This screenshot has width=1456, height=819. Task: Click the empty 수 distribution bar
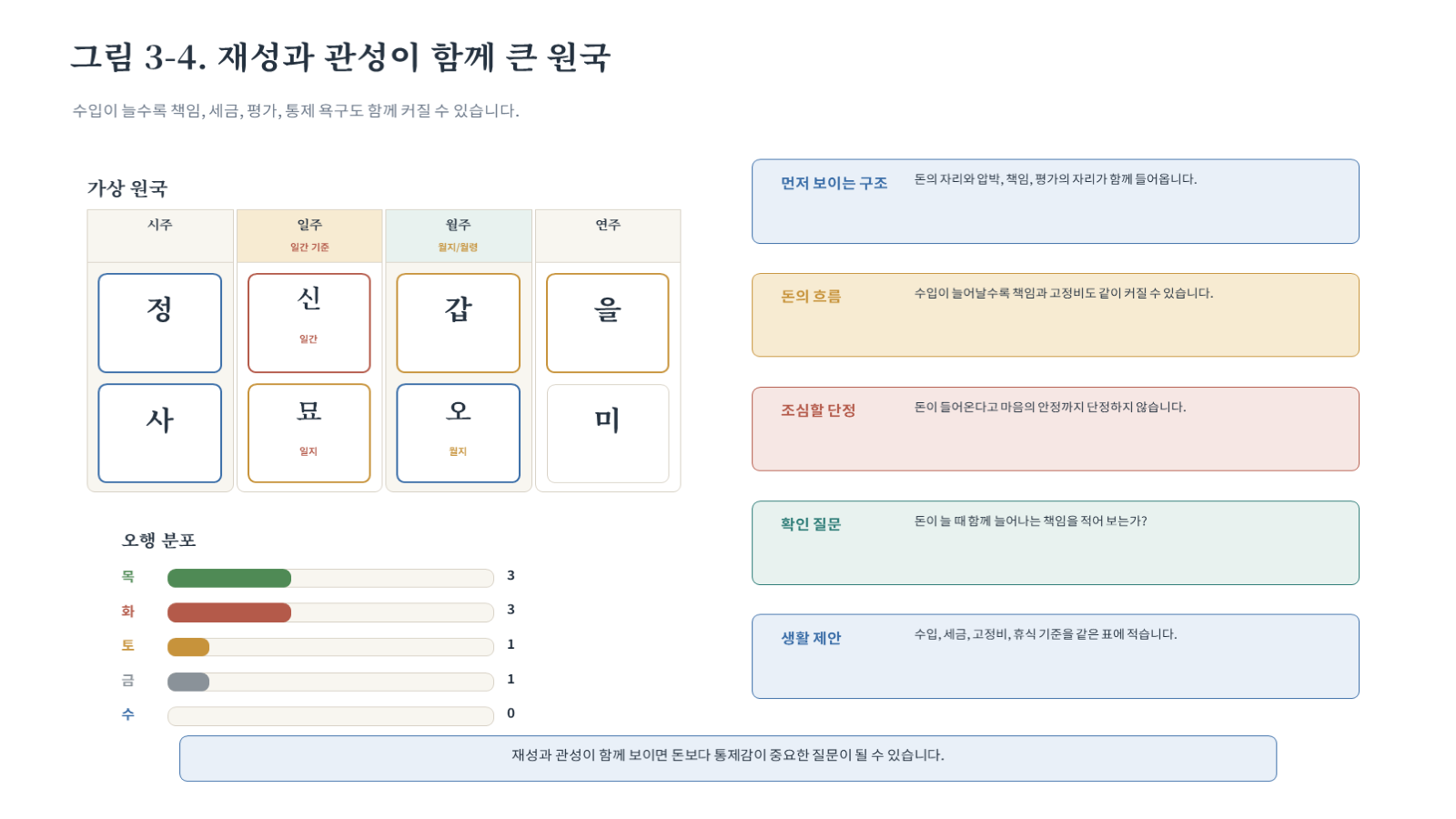click(330, 716)
